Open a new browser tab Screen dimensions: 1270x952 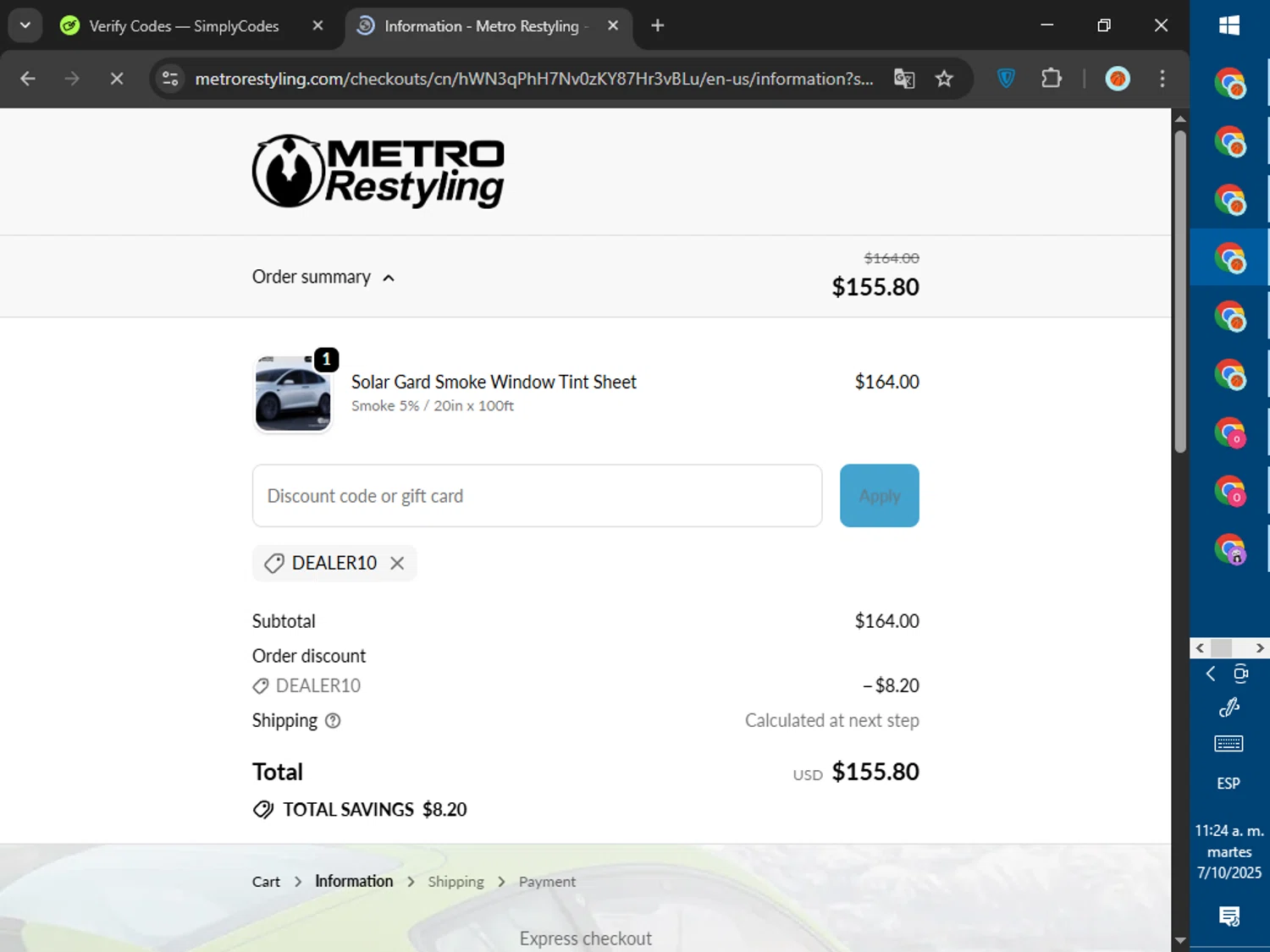(658, 26)
